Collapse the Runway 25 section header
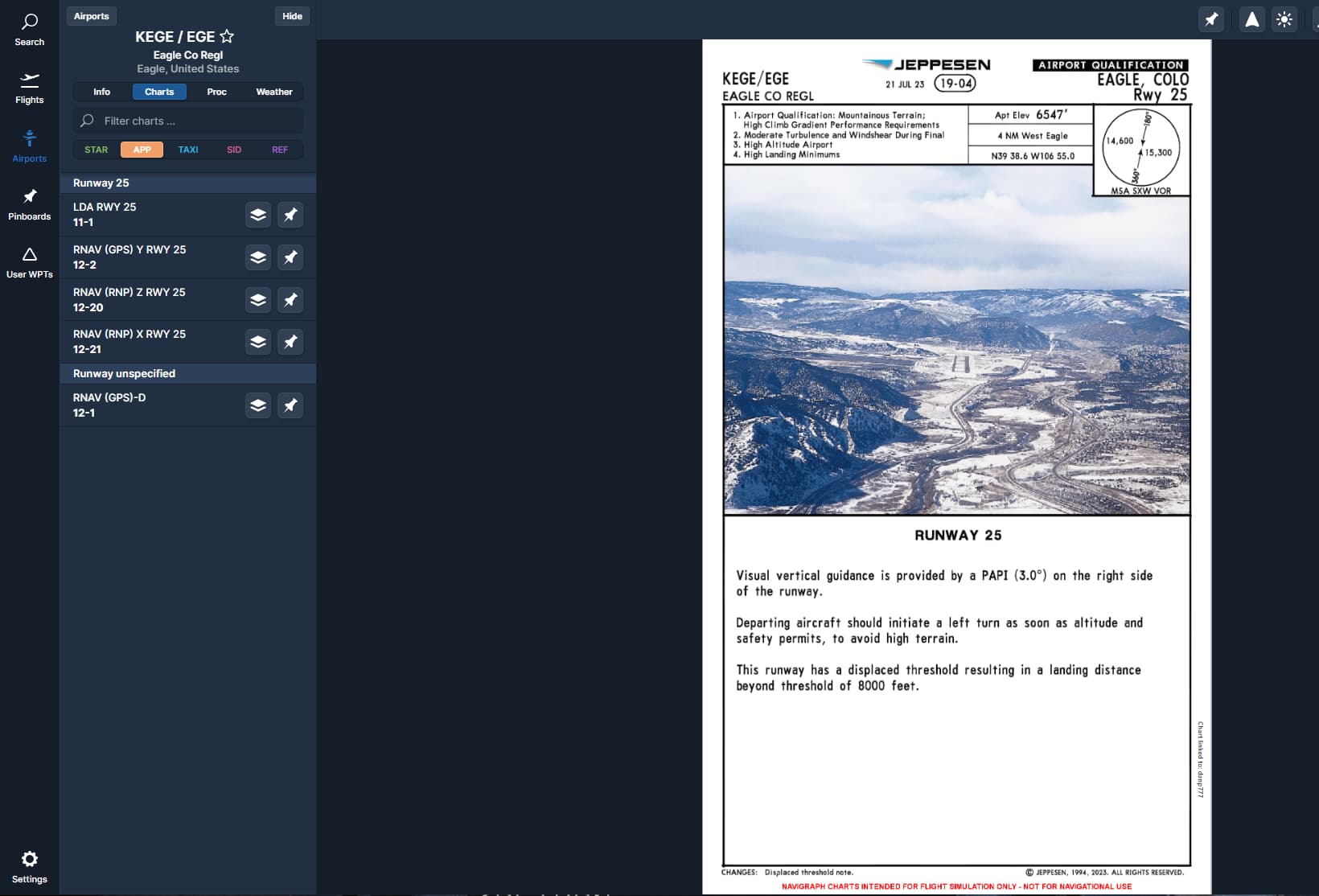 coord(188,183)
